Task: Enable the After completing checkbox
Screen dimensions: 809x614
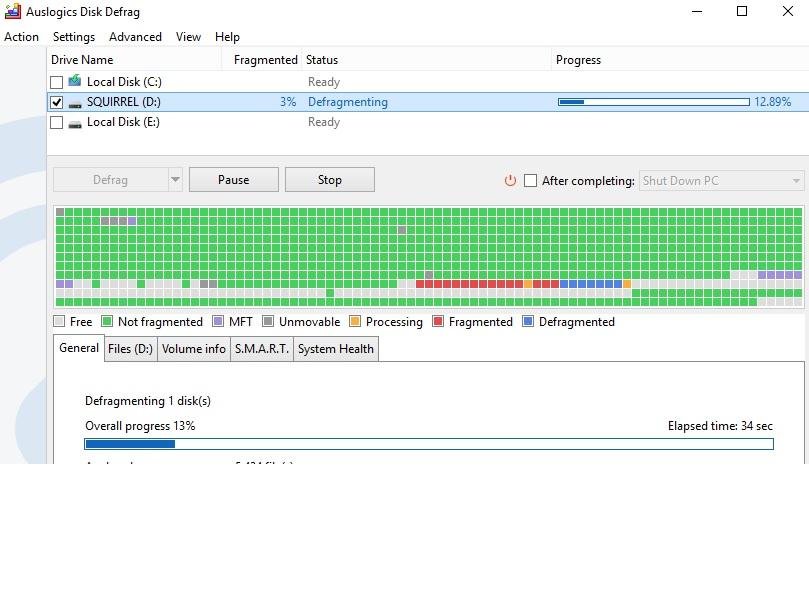Action: 530,181
